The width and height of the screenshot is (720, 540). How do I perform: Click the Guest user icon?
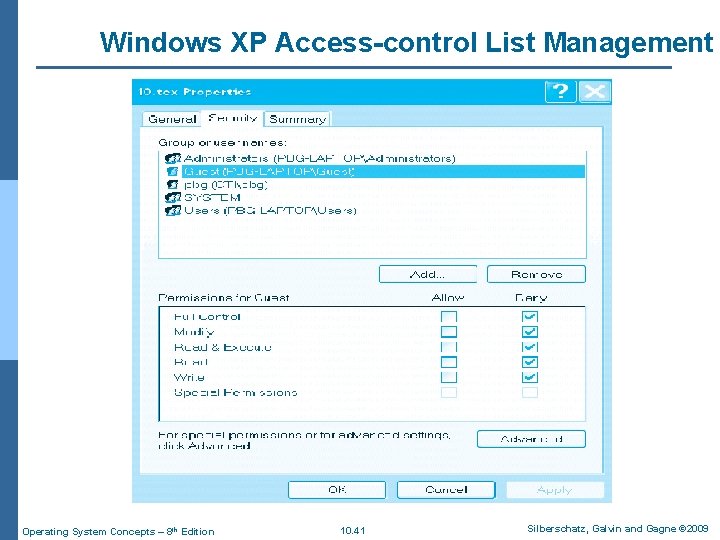(x=173, y=172)
